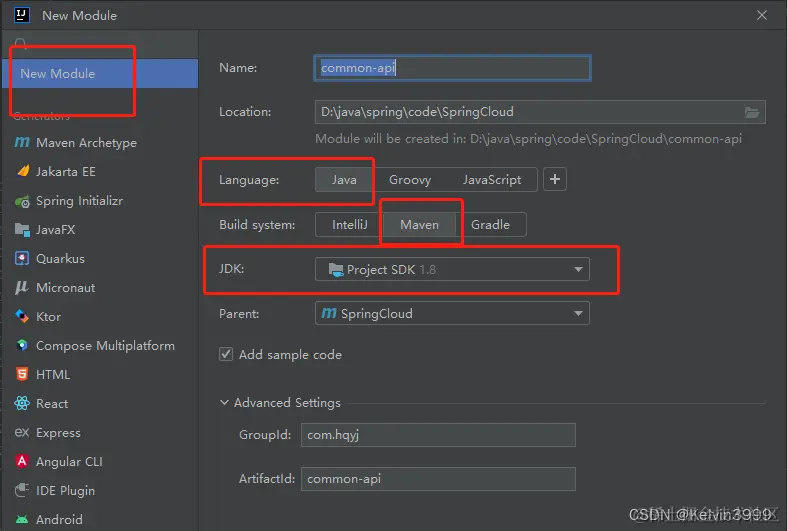Viewport: 787px width, 531px height.
Task: Click the GroupId field com.hqyj
Action: tap(438, 435)
